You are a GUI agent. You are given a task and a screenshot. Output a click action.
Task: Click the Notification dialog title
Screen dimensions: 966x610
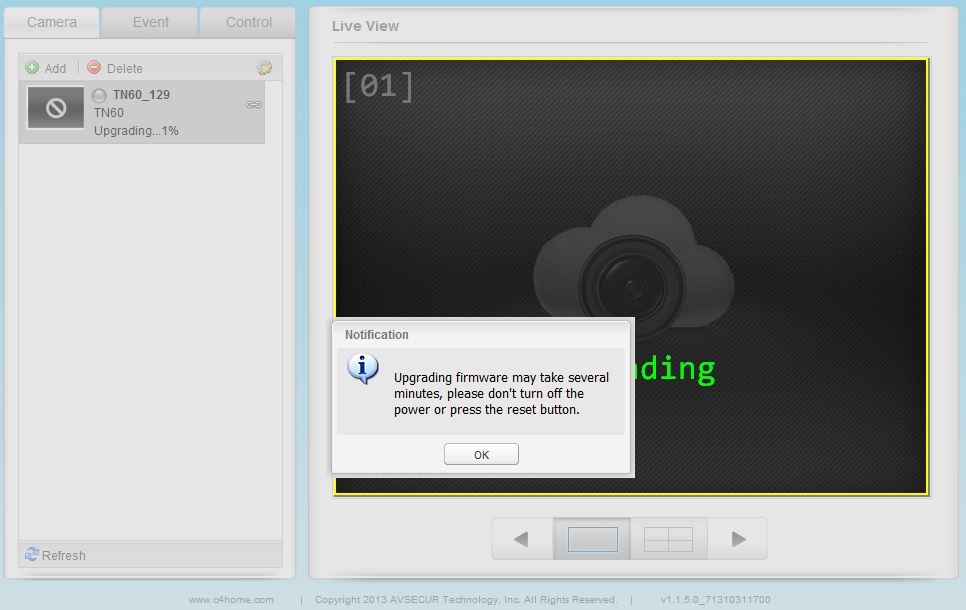pos(376,335)
